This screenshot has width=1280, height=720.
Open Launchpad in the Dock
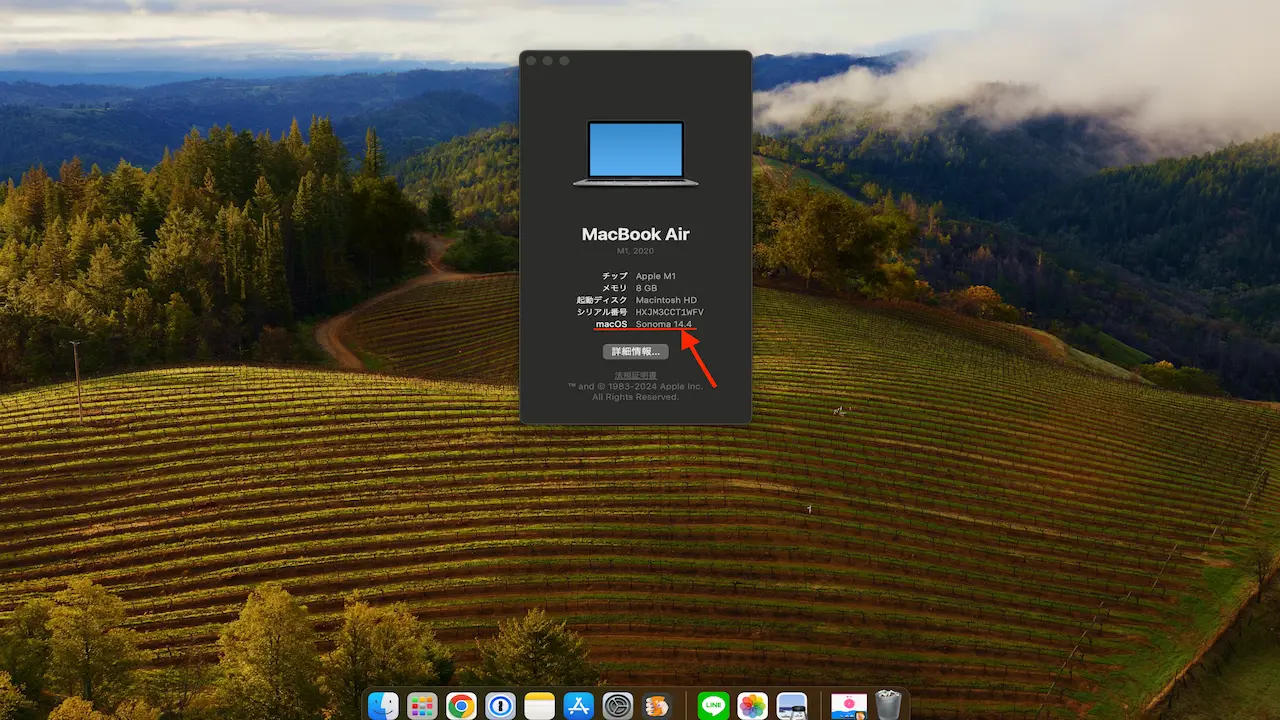(422, 706)
